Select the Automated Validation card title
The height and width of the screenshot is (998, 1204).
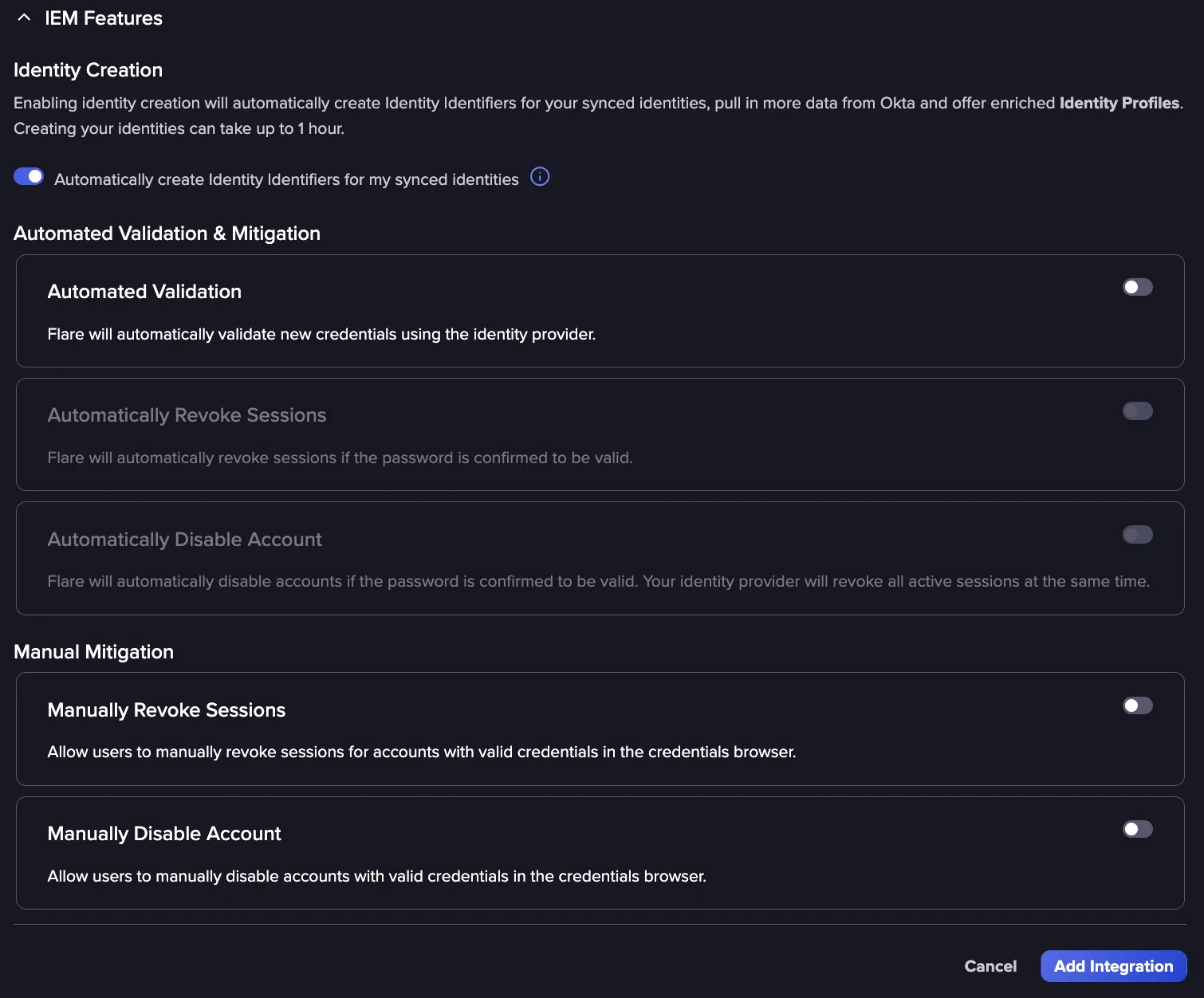click(144, 292)
